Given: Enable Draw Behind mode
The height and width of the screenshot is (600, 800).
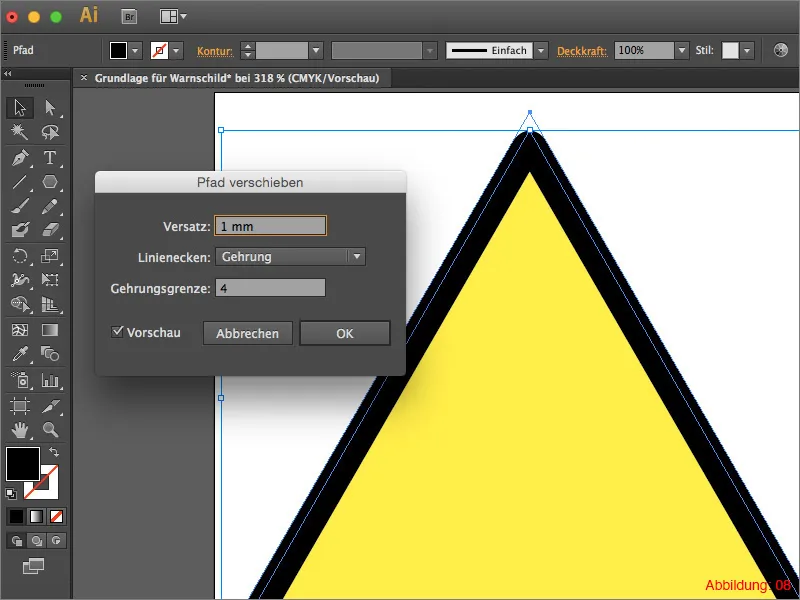Looking at the screenshot, I should [36, 541].
